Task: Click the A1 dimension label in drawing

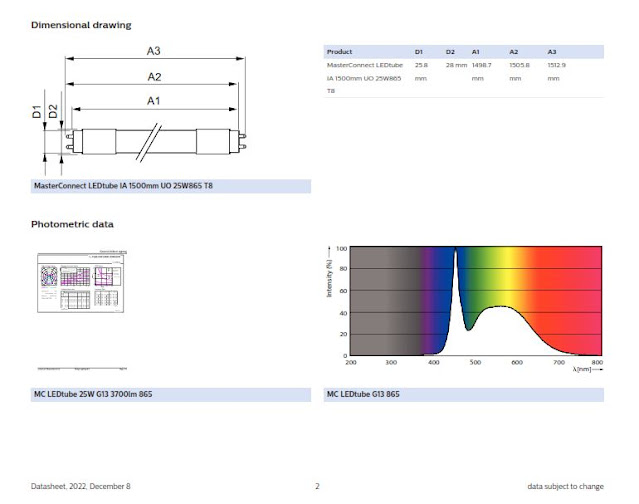Action: [154, 101]
